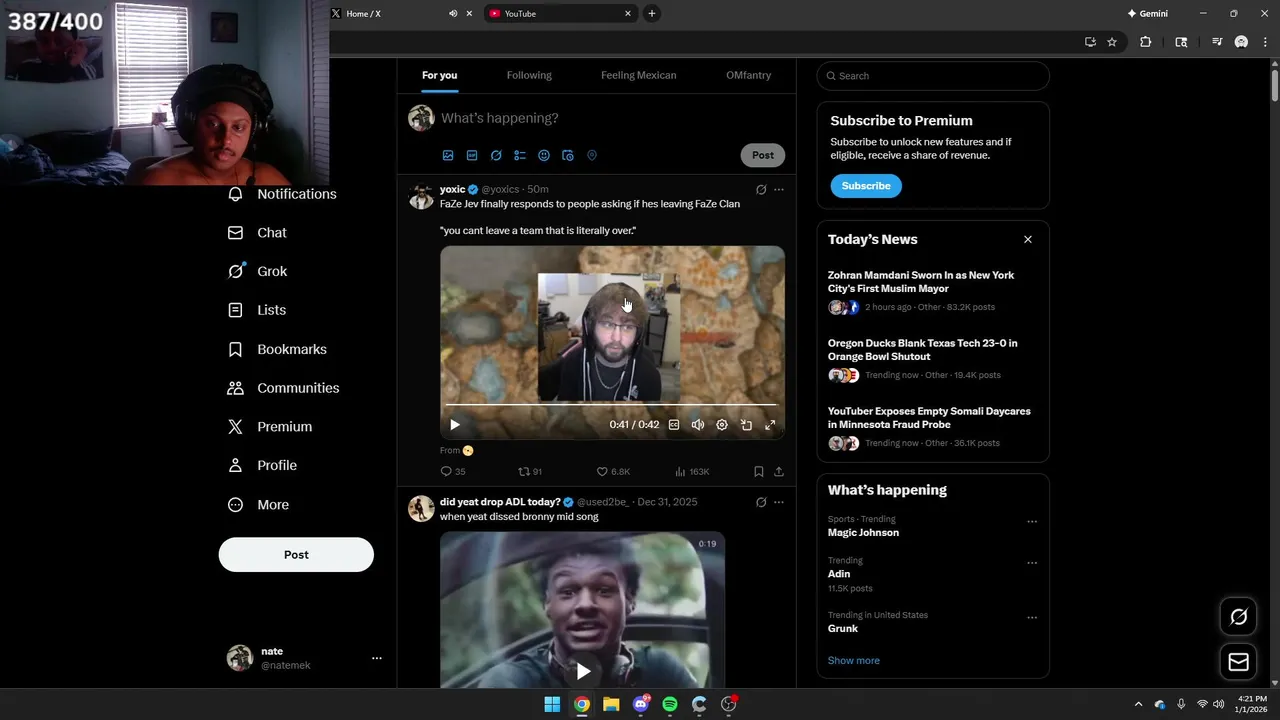Open Bookmarks in the sidebar
Screen dimensions: 1280x720
click(278, 349)
